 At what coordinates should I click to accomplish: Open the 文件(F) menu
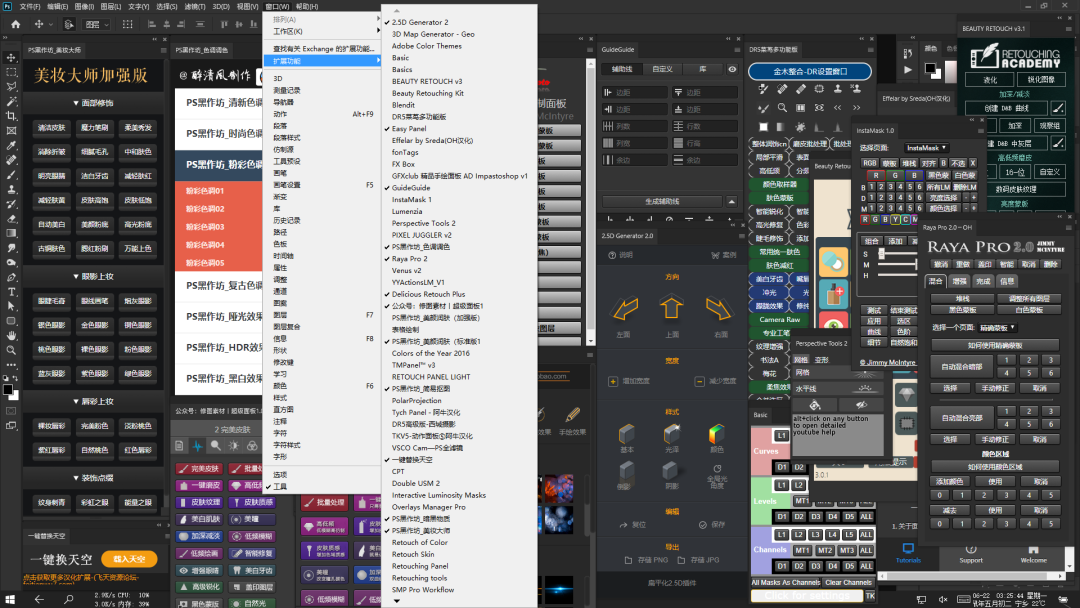point(30,6)
